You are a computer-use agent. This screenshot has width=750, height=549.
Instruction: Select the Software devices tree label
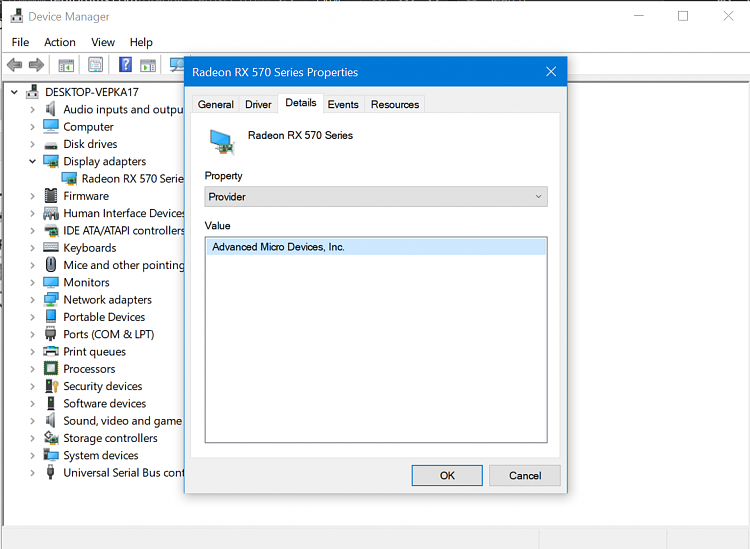click(x=105, y=403)
